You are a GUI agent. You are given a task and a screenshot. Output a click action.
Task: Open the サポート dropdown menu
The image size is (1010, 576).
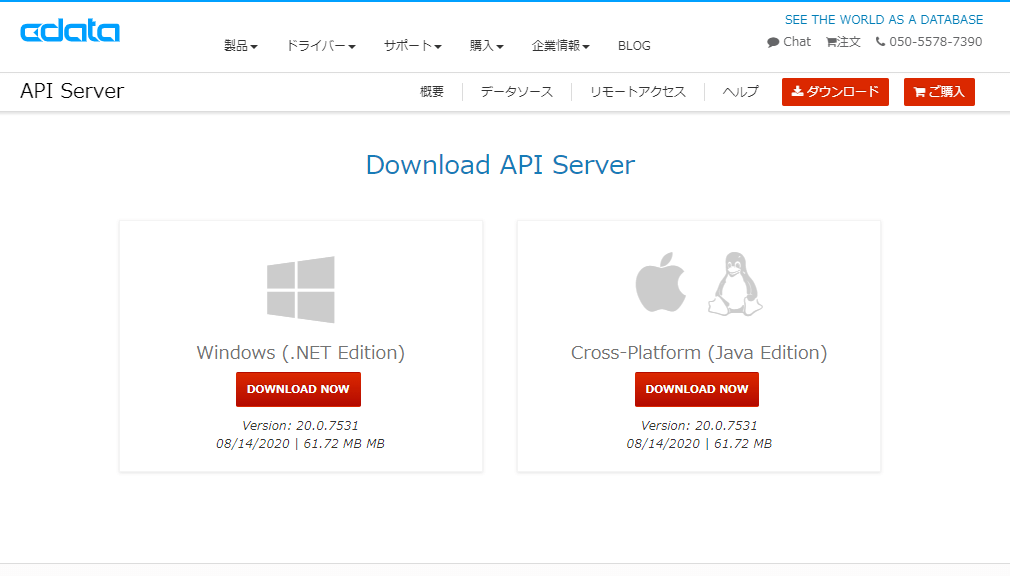(x=412, y=46)
